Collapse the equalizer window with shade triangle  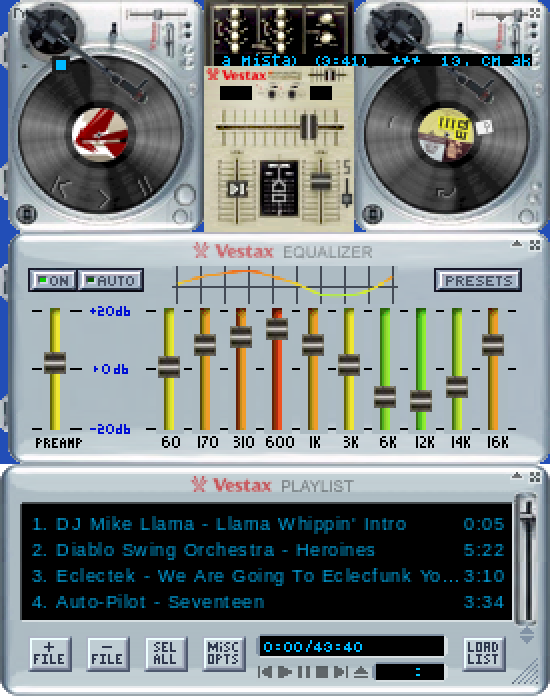coord(517,244)
